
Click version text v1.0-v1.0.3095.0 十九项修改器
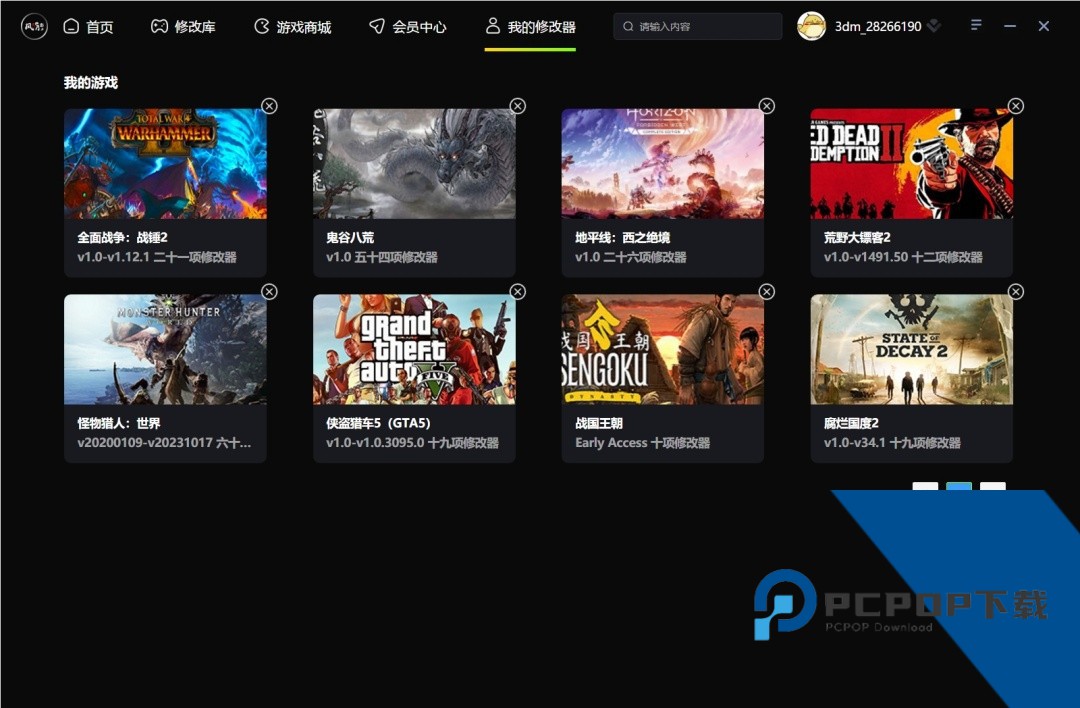tap(413, 443)
